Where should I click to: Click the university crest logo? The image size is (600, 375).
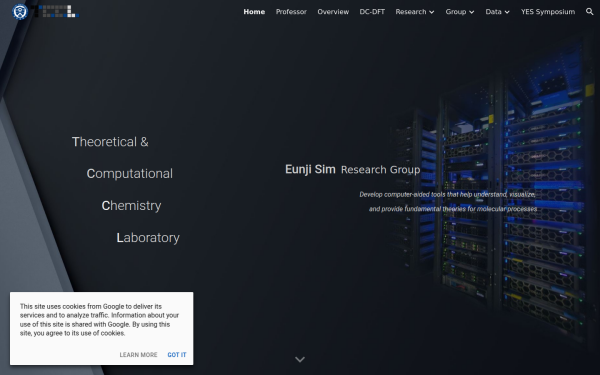pyautogui.click(x=20, y=11)
